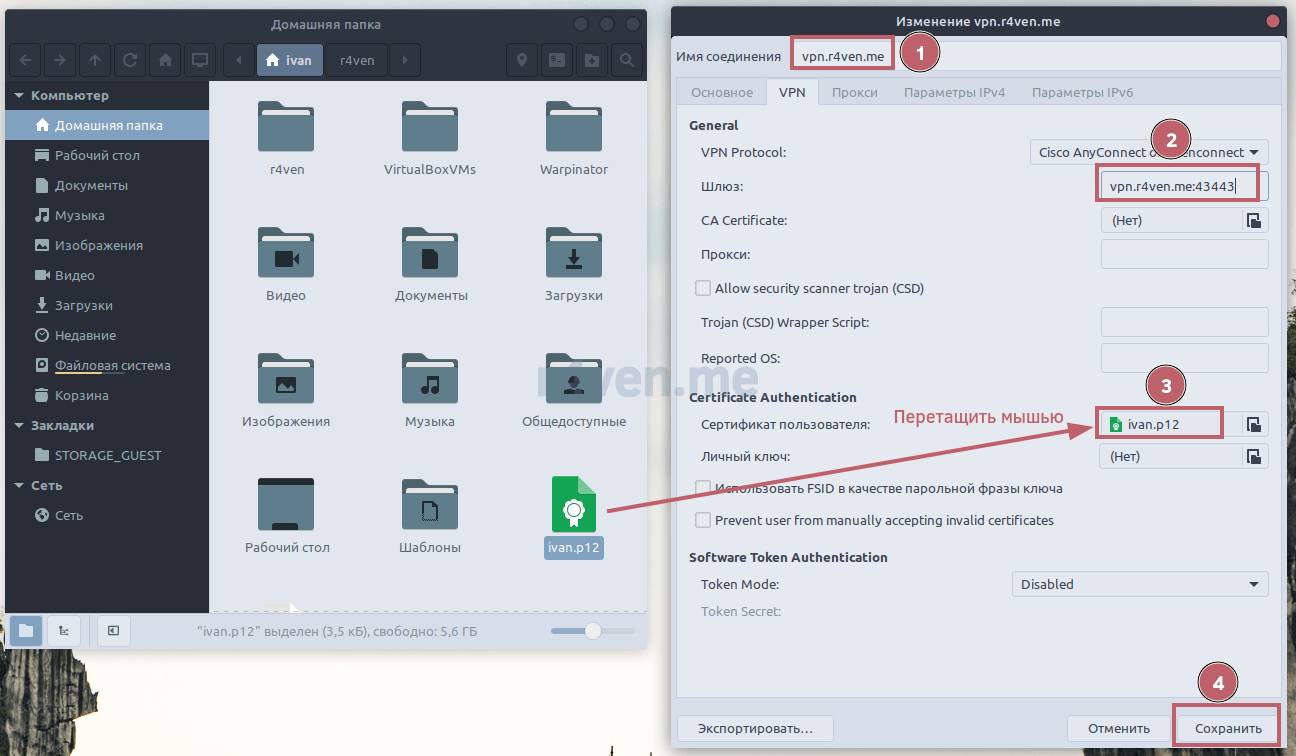Image resolution: width=1296 pixels, height=756 pixels.
Task: Adjust the icon zoom slider in status bar
Action: (x=593, y=631)
